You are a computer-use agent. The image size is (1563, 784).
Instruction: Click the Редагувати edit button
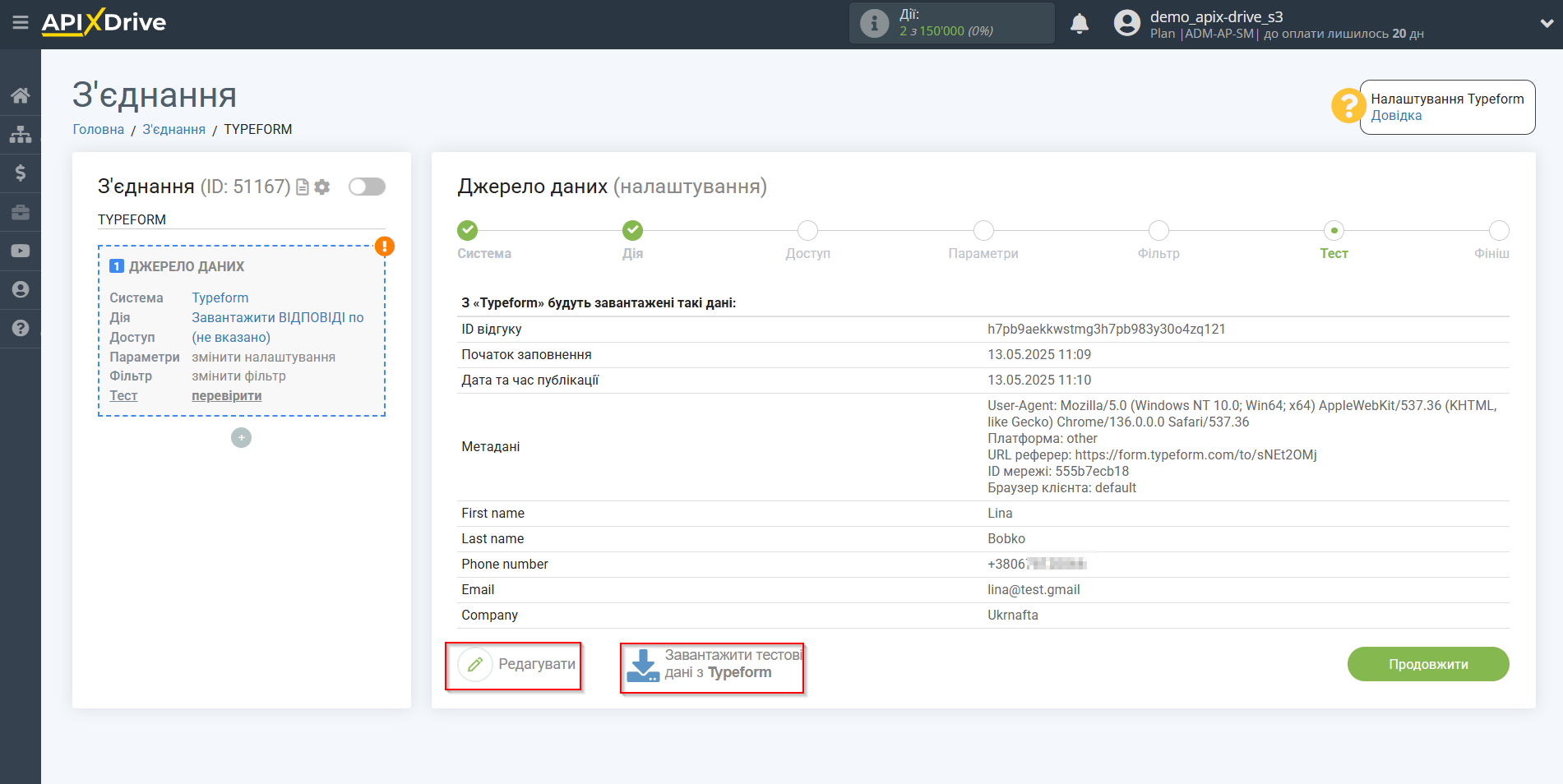[x=516, y=664]
